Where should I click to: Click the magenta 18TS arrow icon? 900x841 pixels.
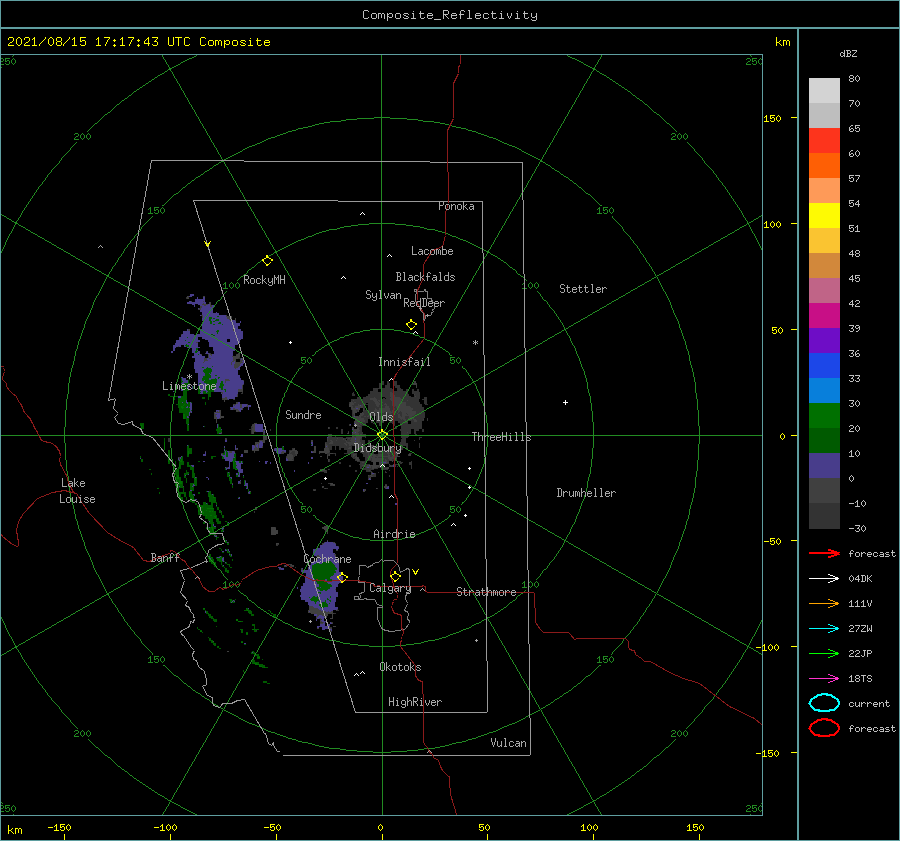pos(824,679)
